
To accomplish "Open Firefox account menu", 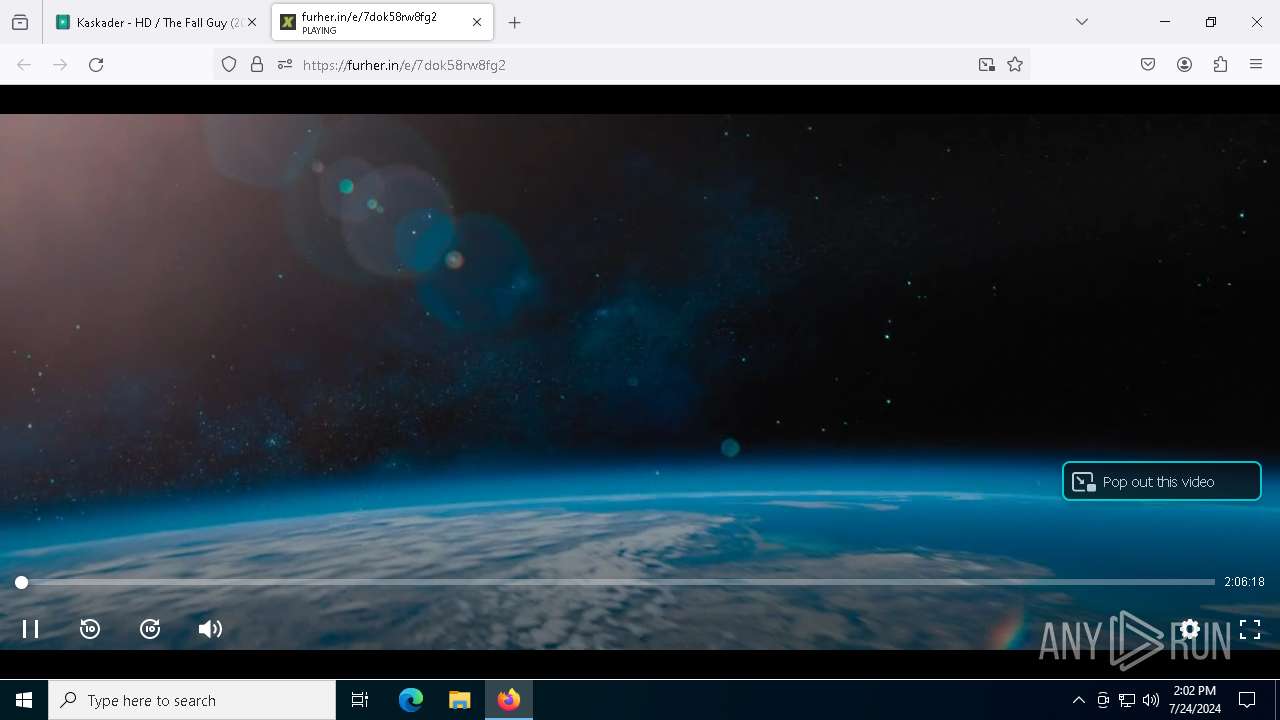I will coord(1184,65).
